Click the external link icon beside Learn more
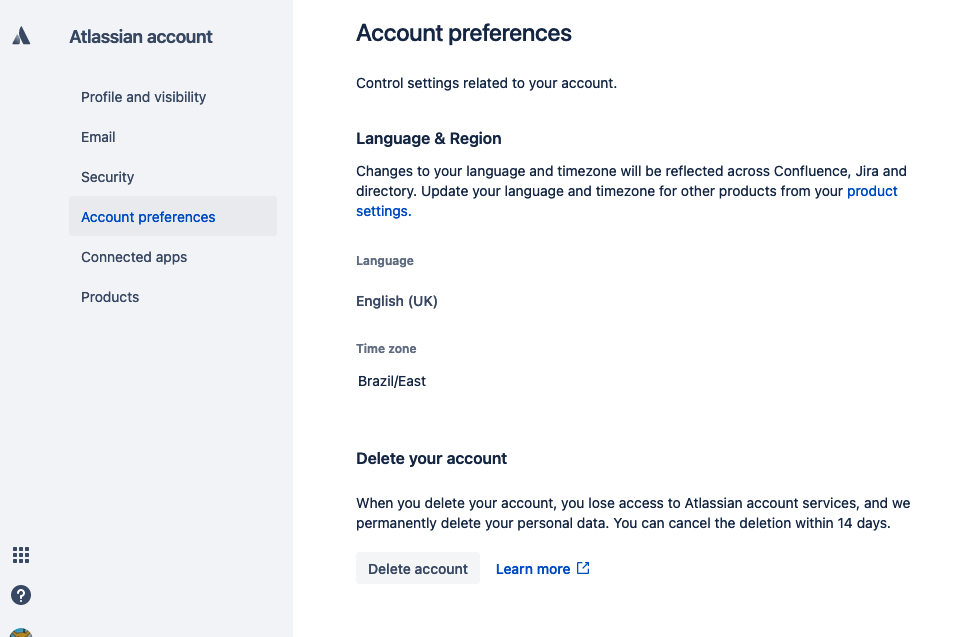The width and height of the screenshot is (970, 637). (x=583, y=568)
